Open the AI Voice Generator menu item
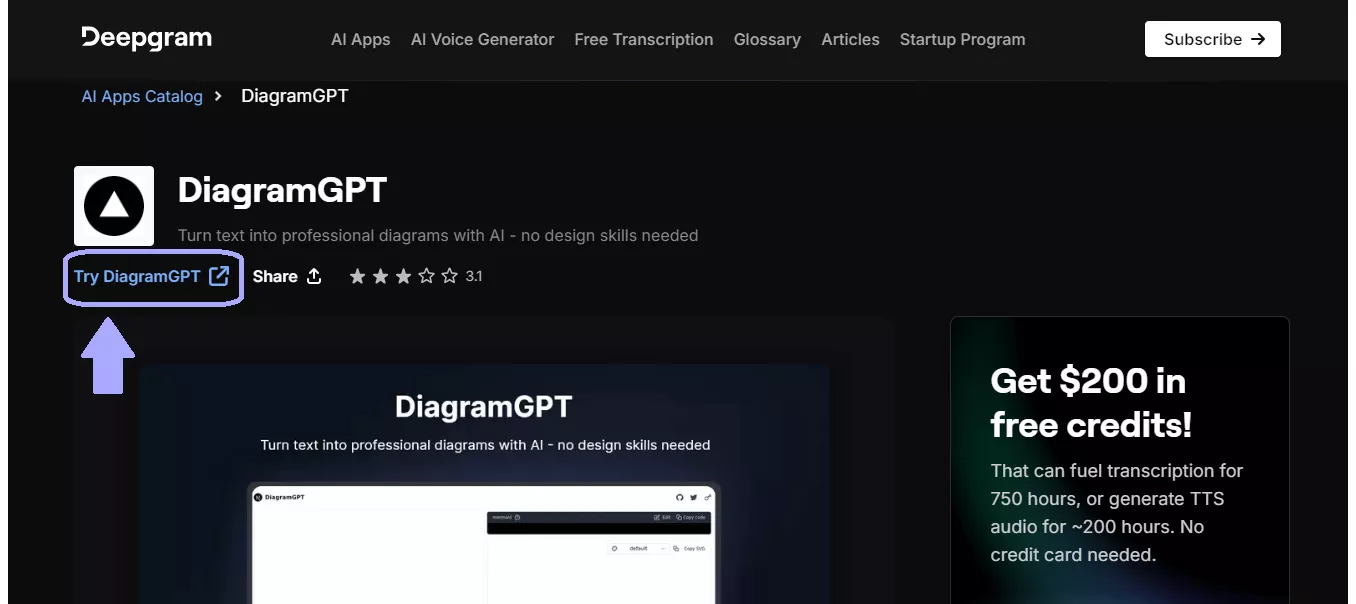This screenshot has width=1356, height=604. tap(482, 39)
